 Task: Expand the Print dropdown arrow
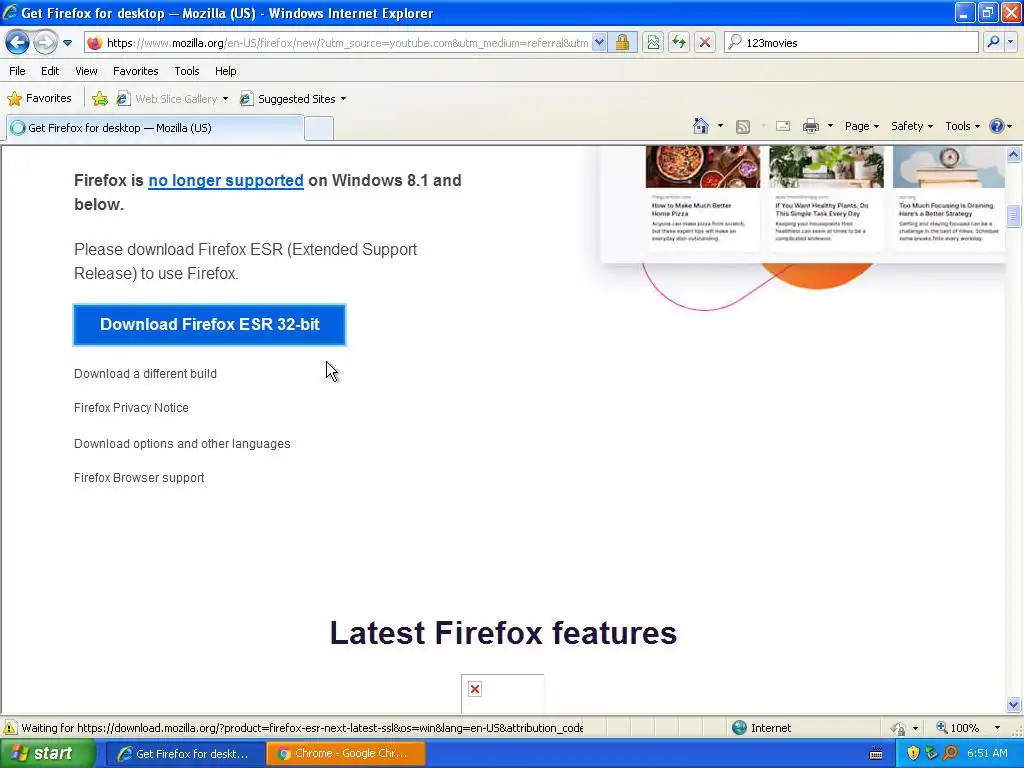tap(830, 126)
